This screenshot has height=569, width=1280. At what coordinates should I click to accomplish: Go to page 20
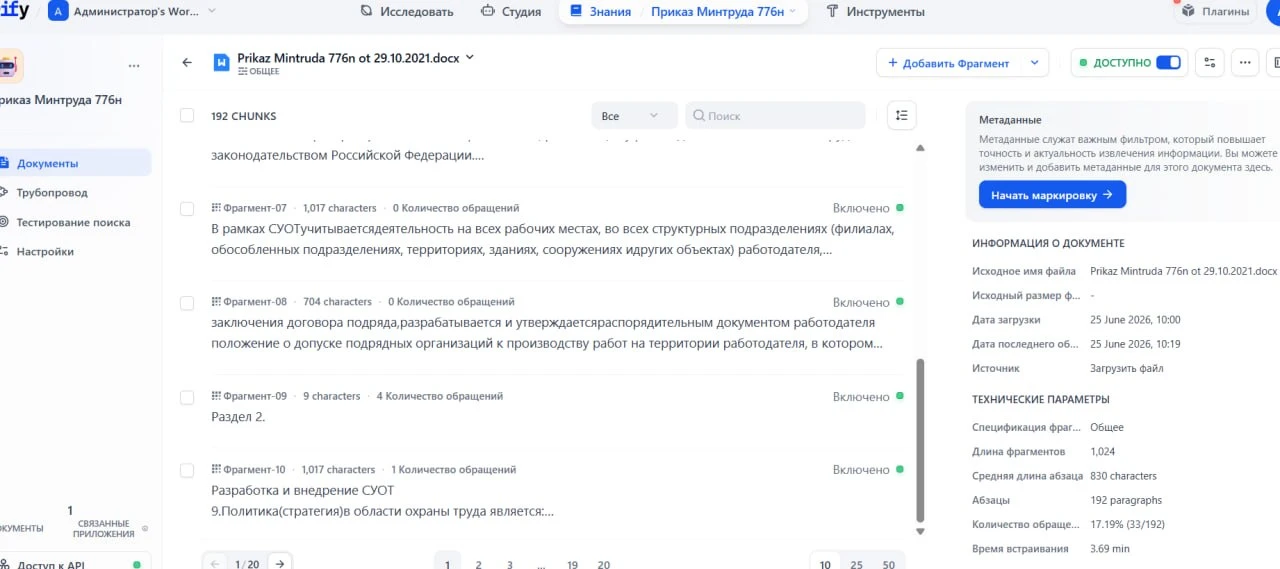(603, 564)
